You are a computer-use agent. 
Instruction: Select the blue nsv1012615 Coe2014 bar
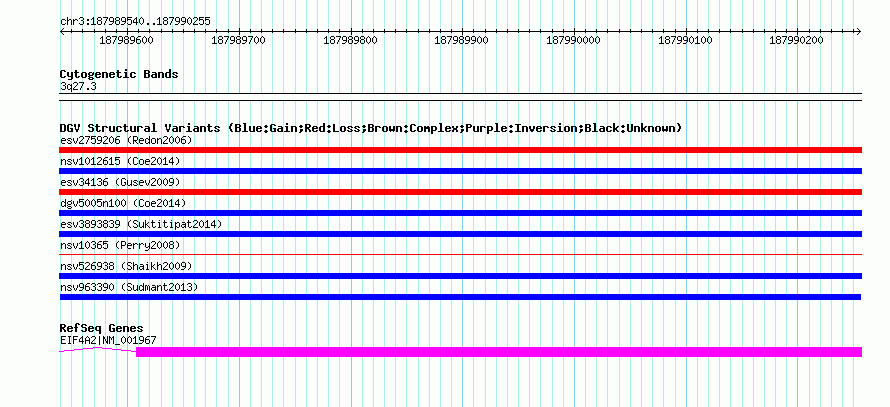460,171
